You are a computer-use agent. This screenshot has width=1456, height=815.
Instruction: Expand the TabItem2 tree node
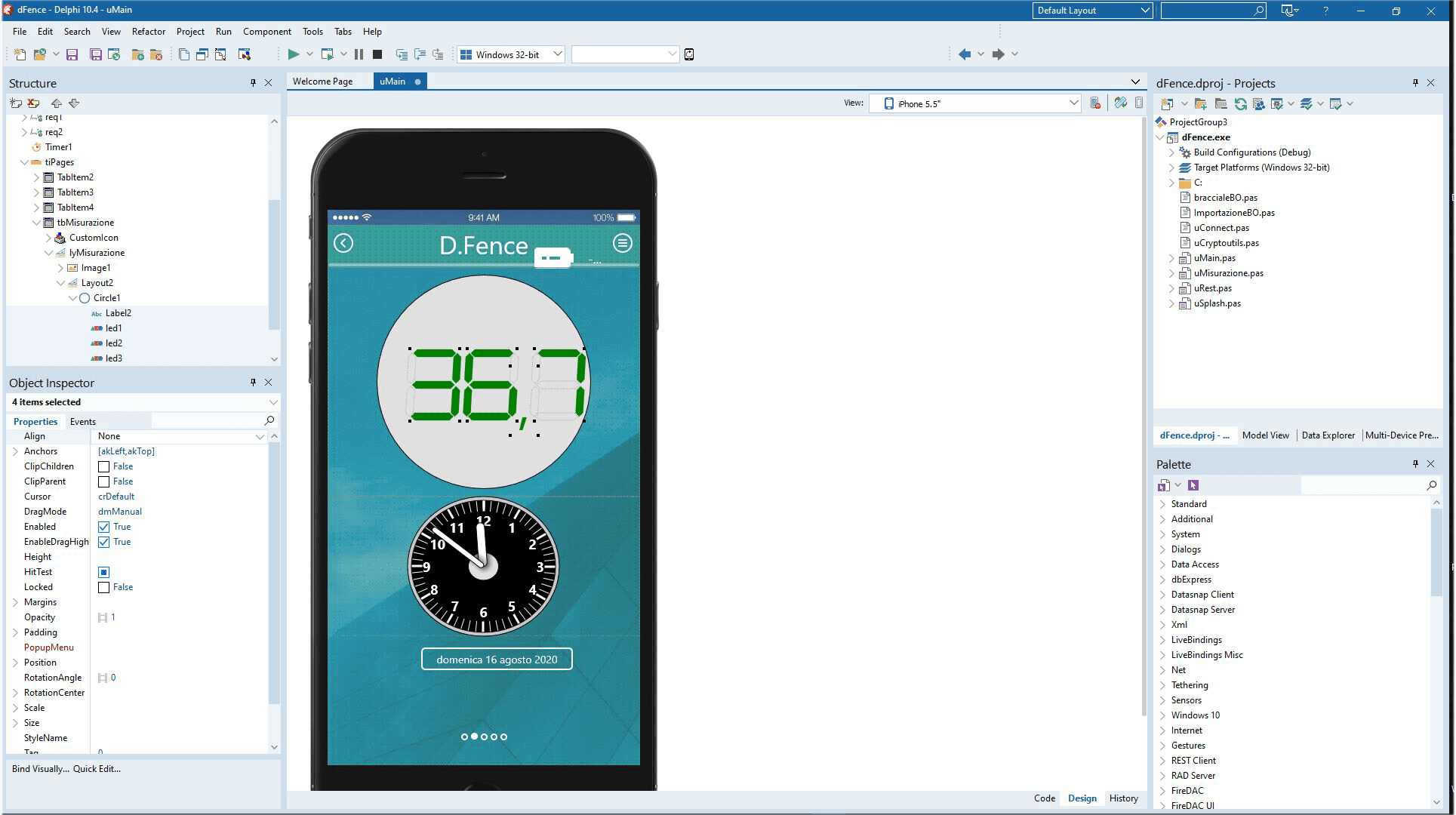(36, 177)
